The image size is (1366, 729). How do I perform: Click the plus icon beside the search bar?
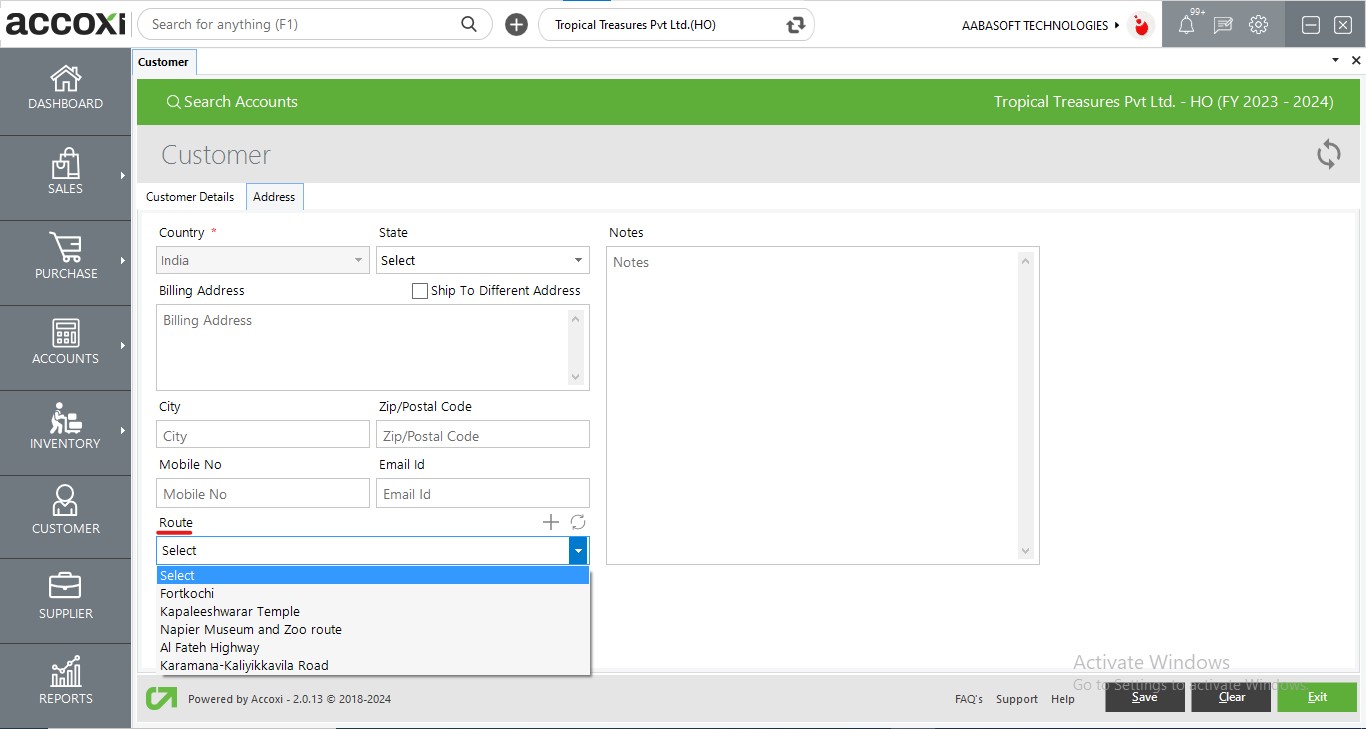[516, 25]
